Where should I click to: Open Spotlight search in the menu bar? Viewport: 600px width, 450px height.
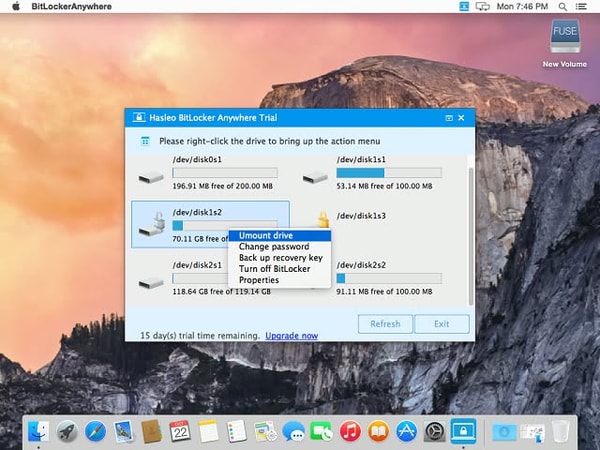point(562,7)
